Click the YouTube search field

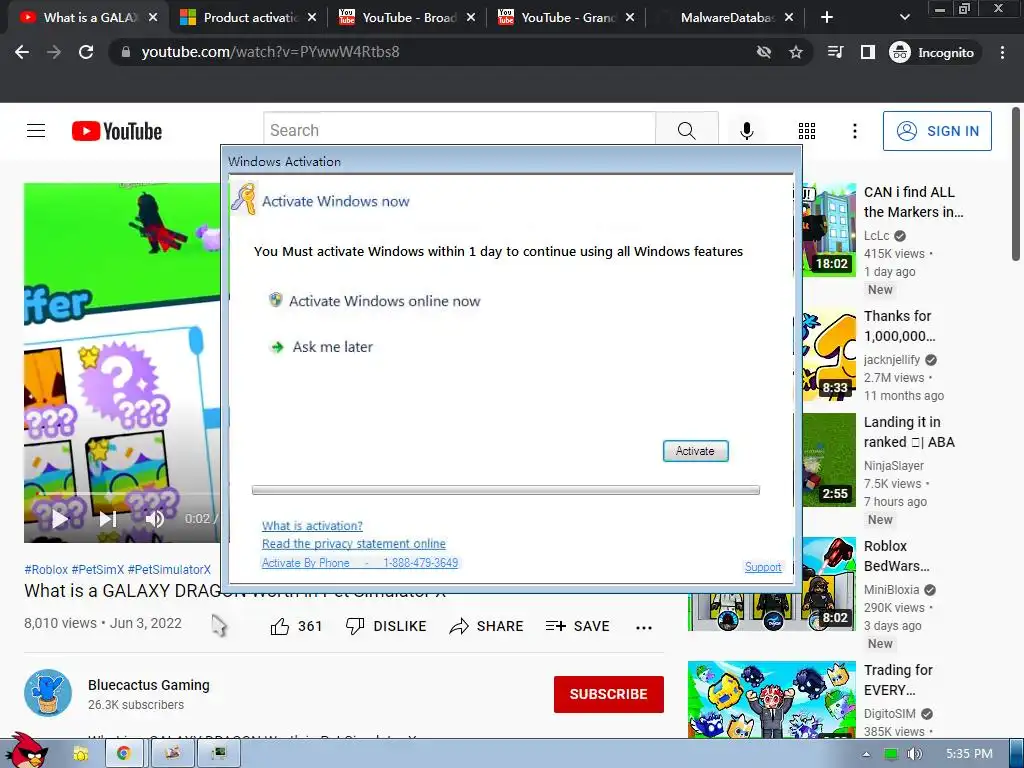[x=459, y=131]
